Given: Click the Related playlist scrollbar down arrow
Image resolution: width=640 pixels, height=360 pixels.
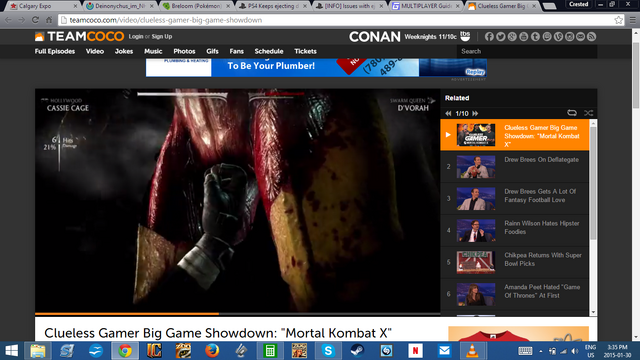Looking at the screenshot, I should point(593,312).
